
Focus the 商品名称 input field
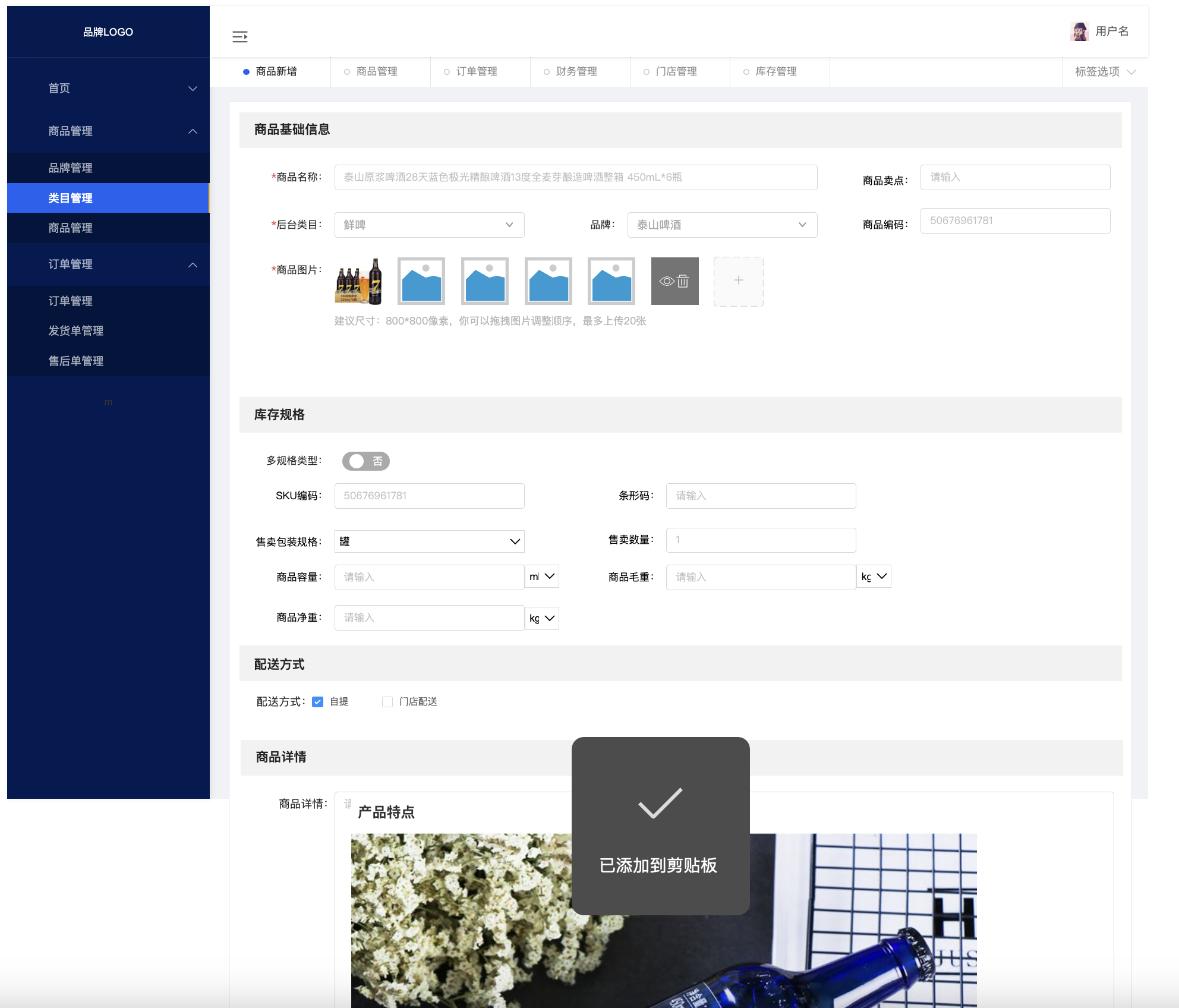576,177
